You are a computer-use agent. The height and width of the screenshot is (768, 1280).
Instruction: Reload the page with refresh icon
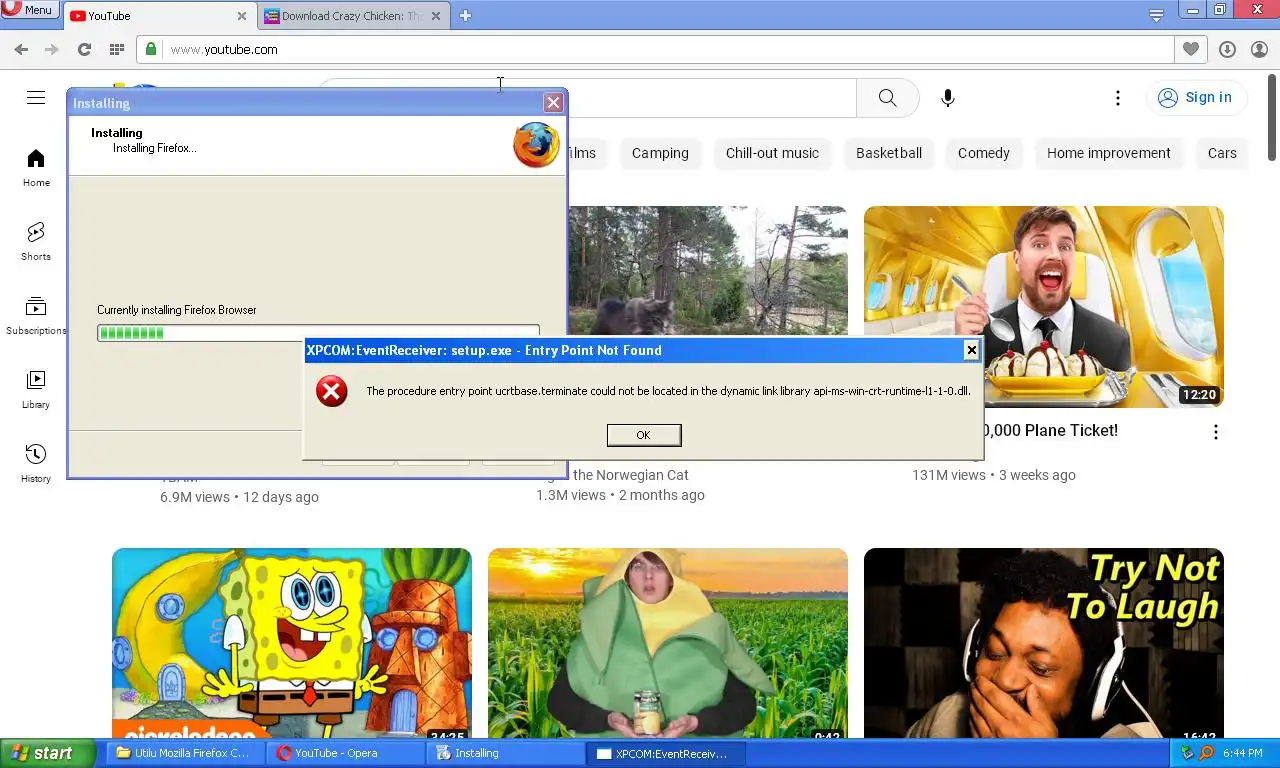pos(84,49)
